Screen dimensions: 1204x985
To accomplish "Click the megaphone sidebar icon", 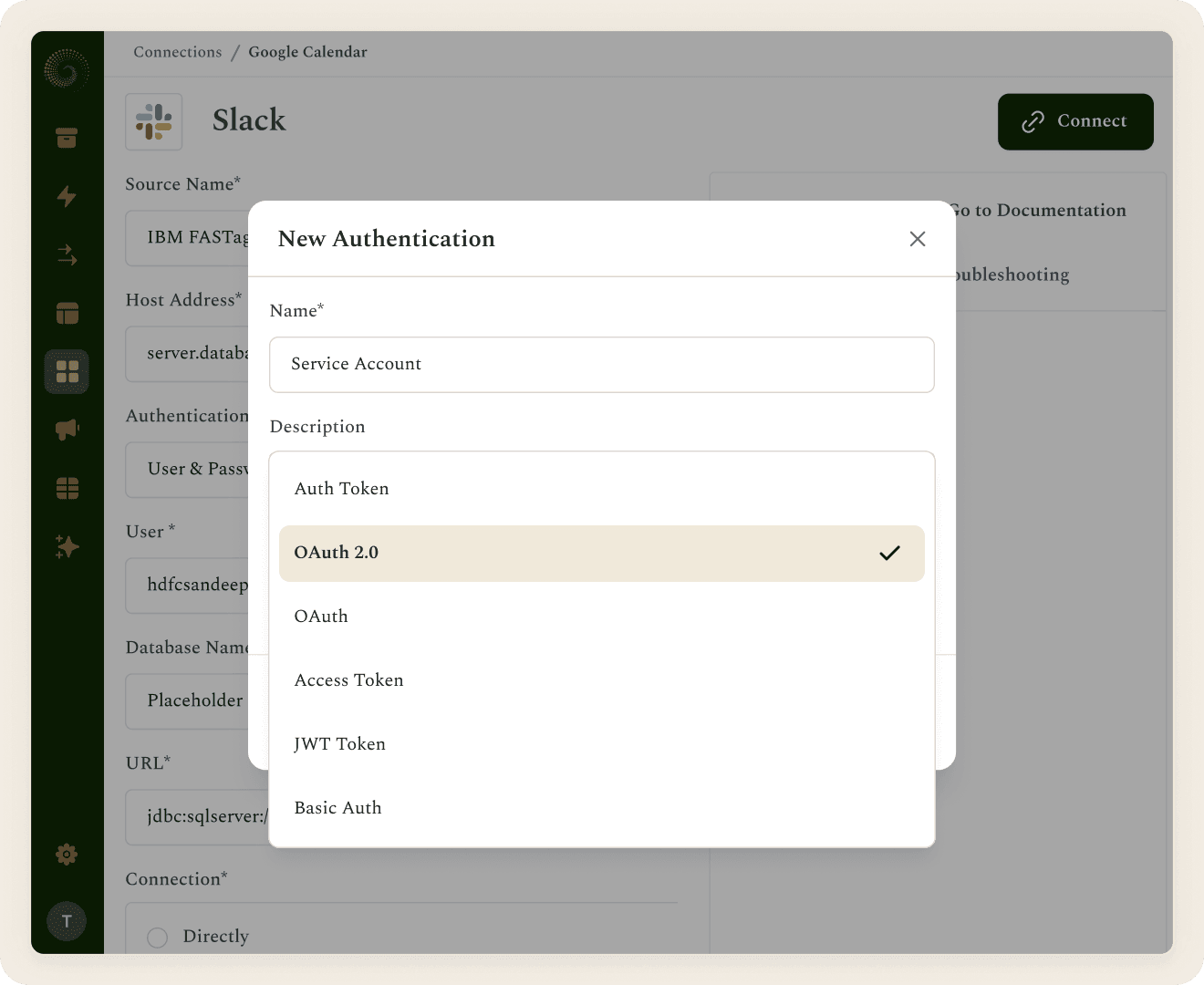I will (67, 430).
